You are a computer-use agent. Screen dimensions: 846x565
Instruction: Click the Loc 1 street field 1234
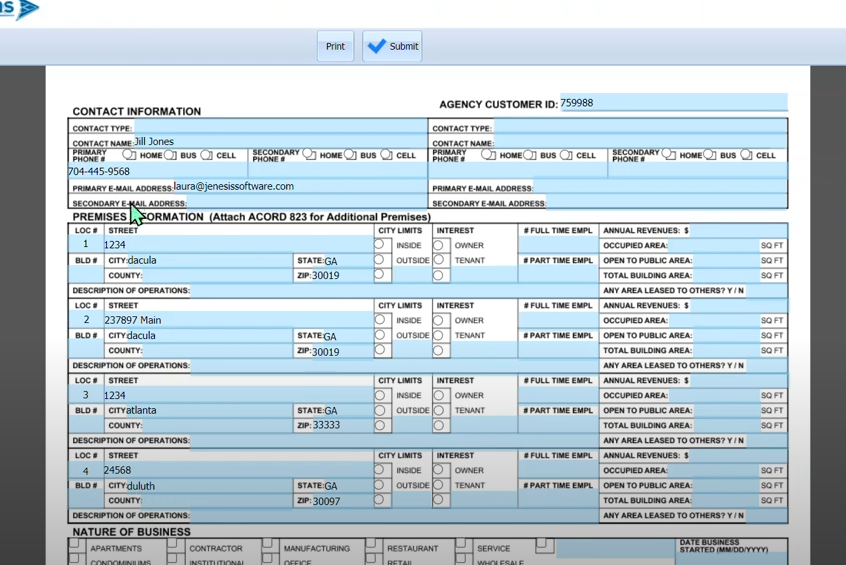click(x=237, y=244)
